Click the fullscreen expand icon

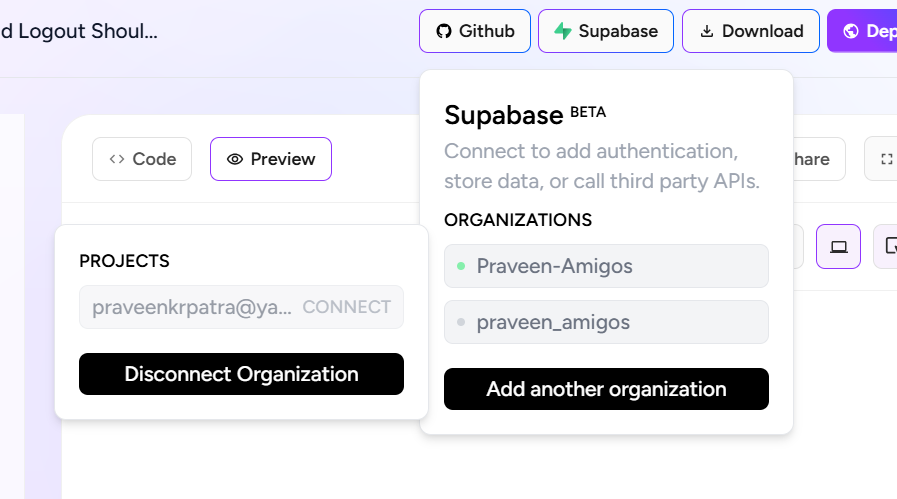pos(886,159)
